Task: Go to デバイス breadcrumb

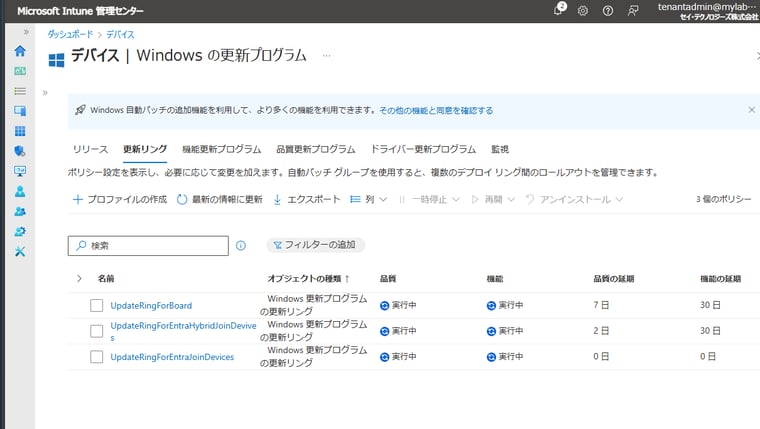Action: tap(120, 34)
